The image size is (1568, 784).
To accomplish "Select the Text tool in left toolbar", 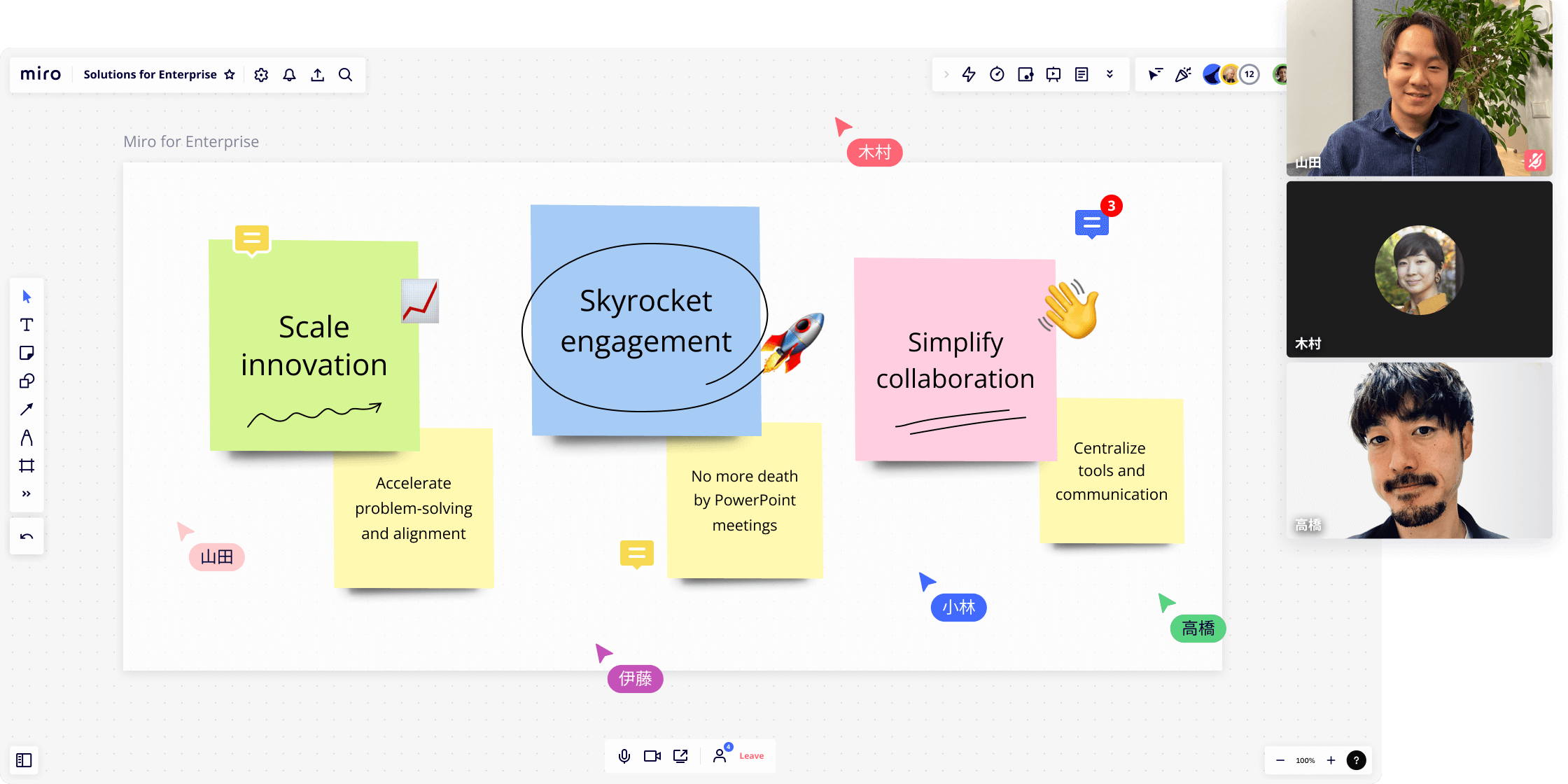I will [27, 325].
